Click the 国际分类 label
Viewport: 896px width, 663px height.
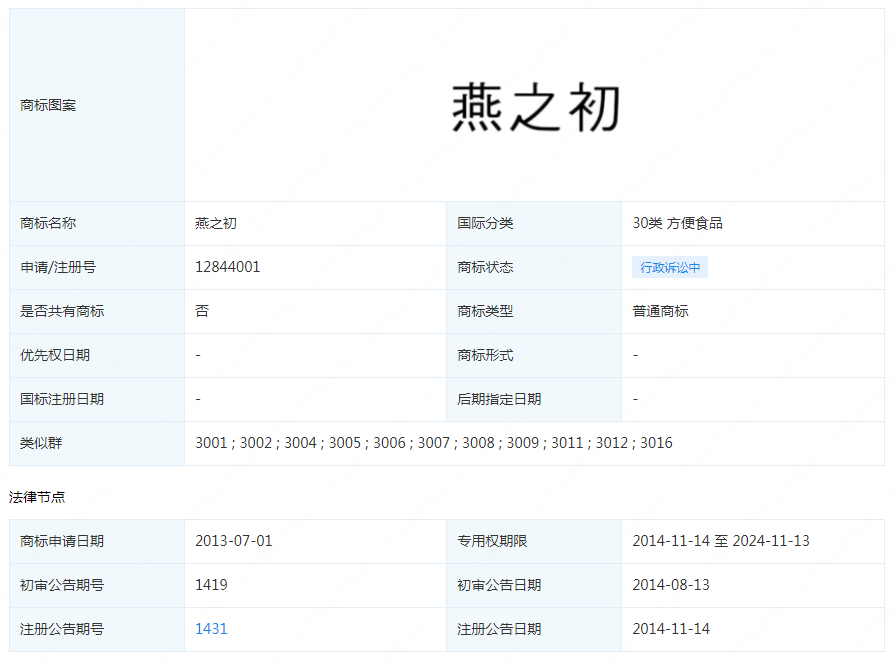pos(485,223)
